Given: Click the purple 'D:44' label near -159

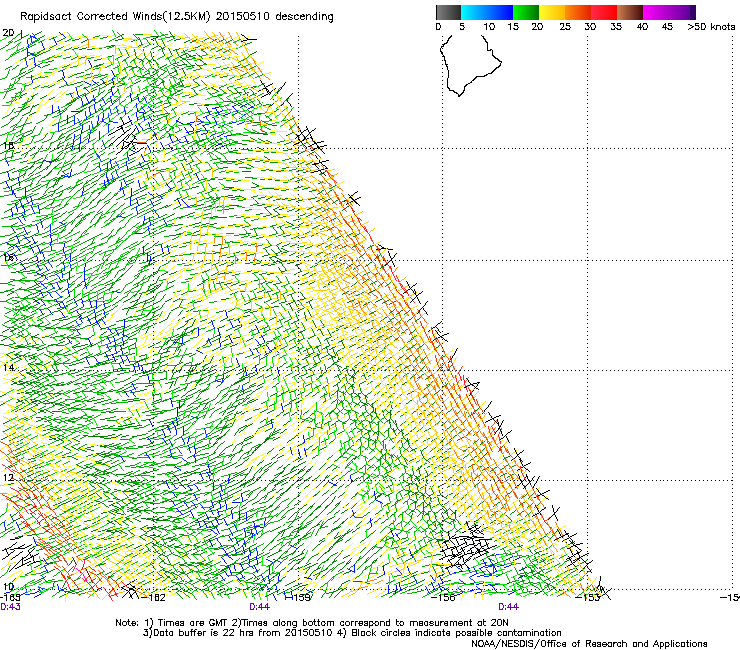Looking at the screenshot, I should [259, 607].
